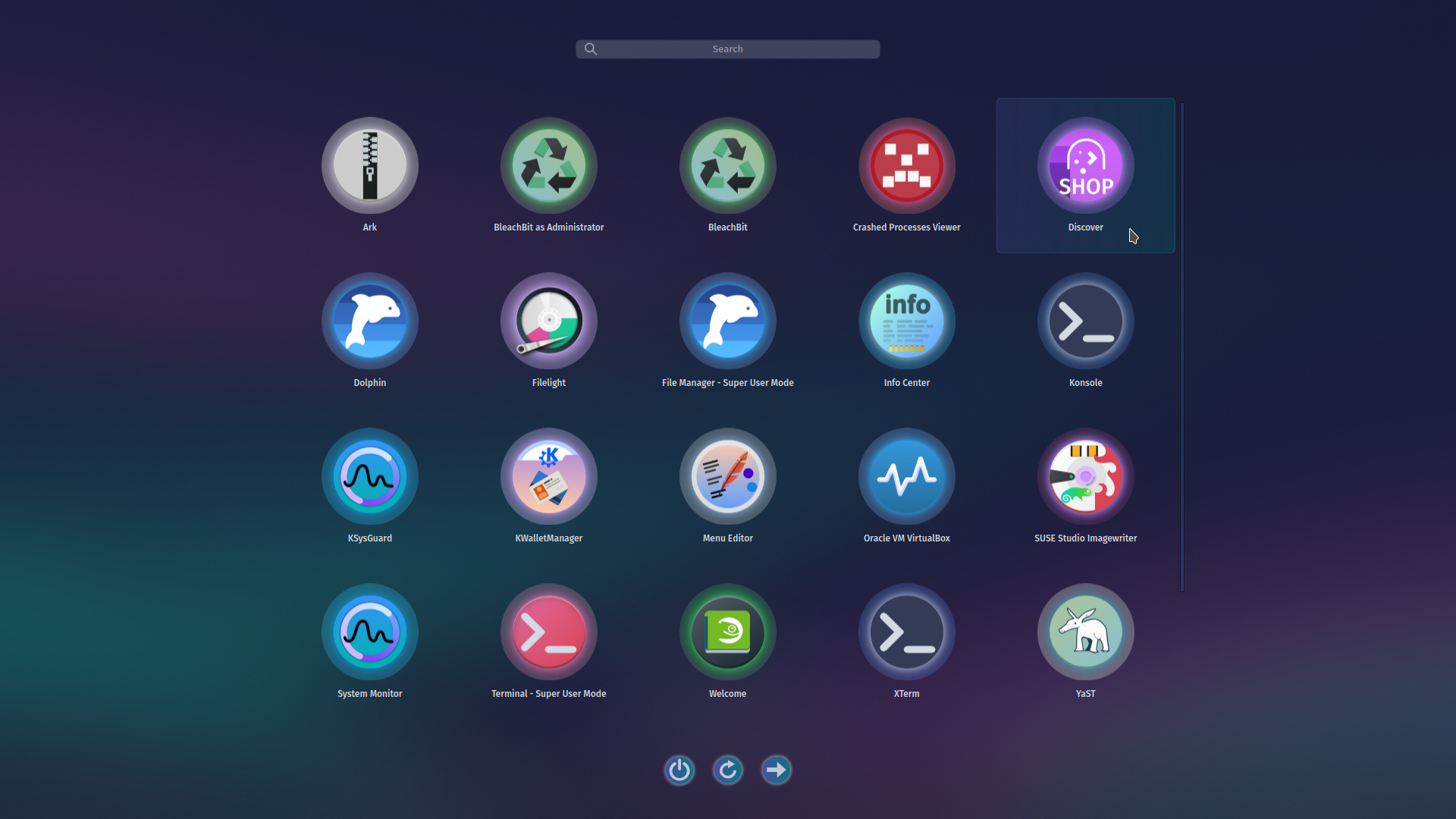Launch Oracle VM VirtualBox
This screenshot has height=819, width=1456.
(x=907, y=477)
